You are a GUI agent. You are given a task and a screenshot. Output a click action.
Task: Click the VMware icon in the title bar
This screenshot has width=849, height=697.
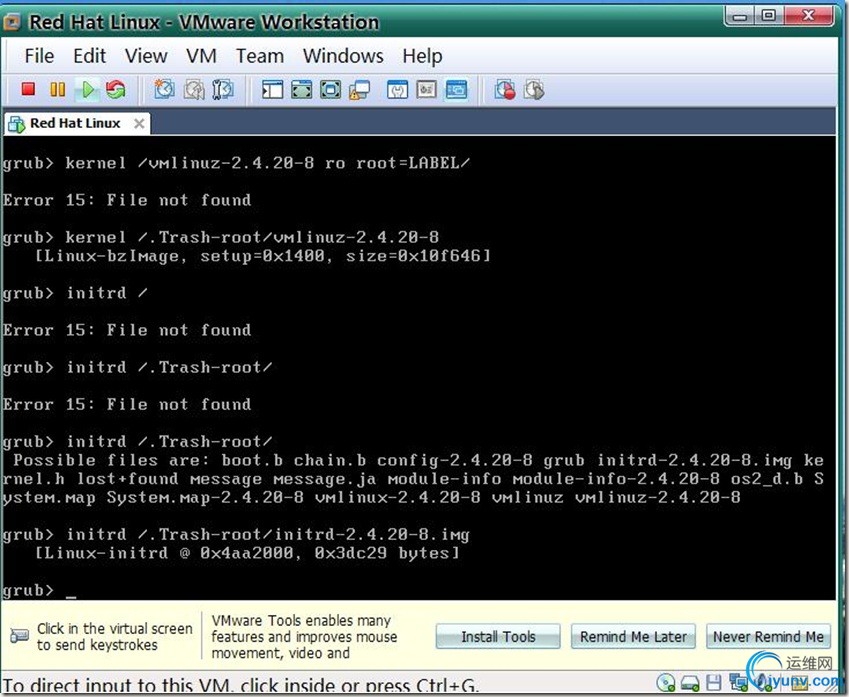click(x=12, y=22)
